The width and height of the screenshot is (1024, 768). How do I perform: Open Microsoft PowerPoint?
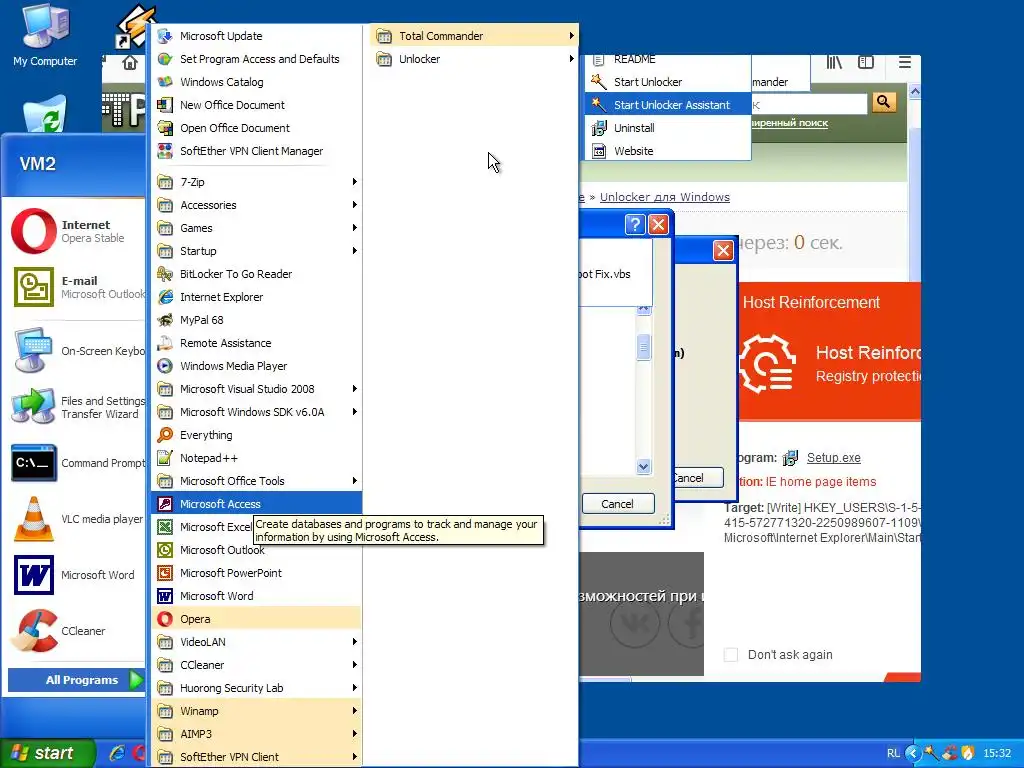[257, 573]
